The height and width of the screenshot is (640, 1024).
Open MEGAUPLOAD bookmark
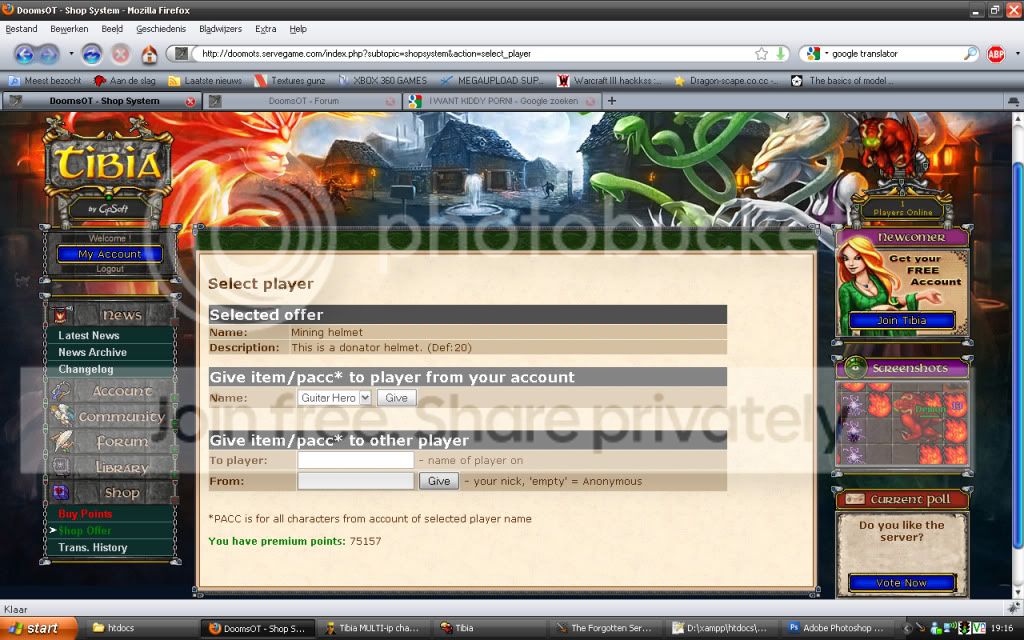492,80
